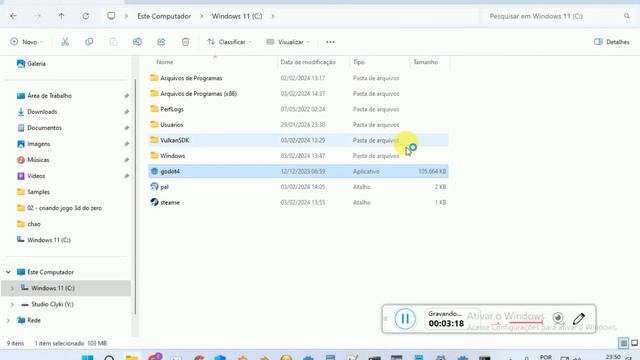Open '02 - criando jogo 3d do zero' folder

click(59, 208)
